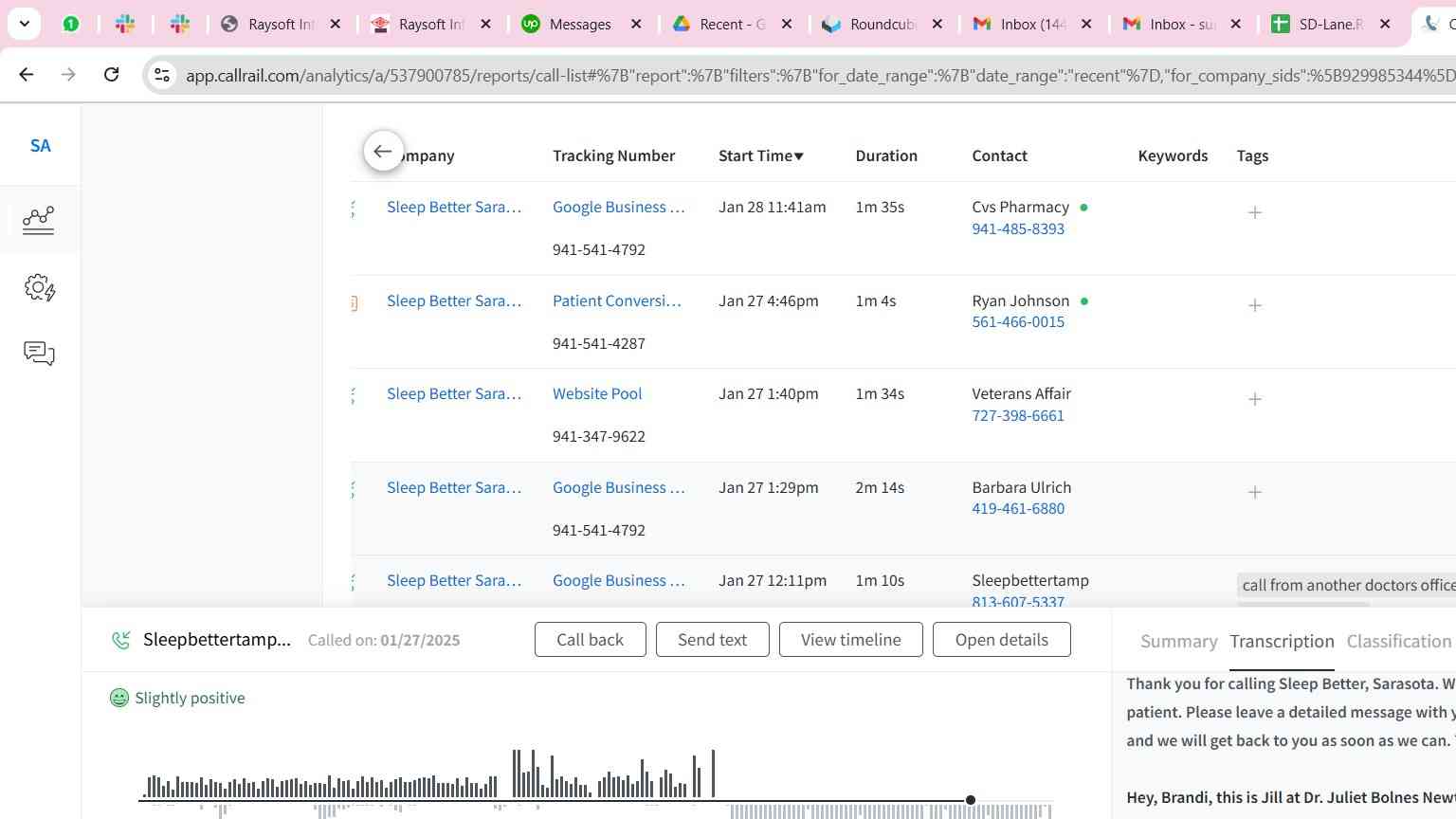The width and height of the screenshot is (1456, 819).
Task: Click the Contact column header
Action: [999, 155]
